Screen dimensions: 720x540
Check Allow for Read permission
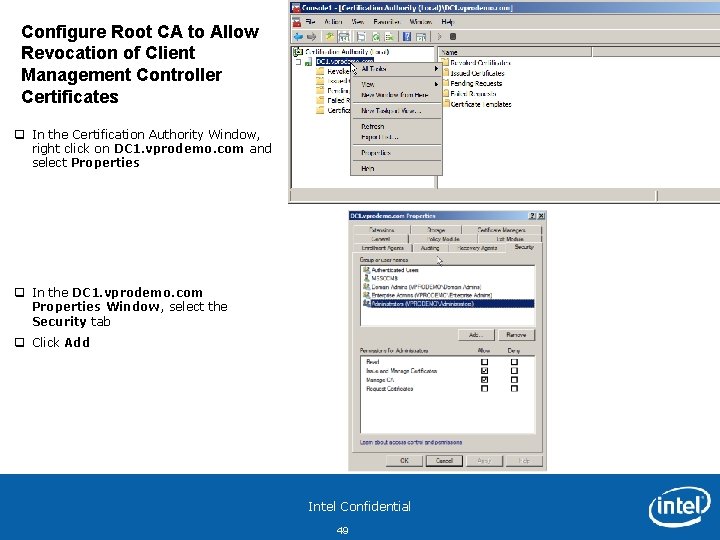(x=484, y=362)
